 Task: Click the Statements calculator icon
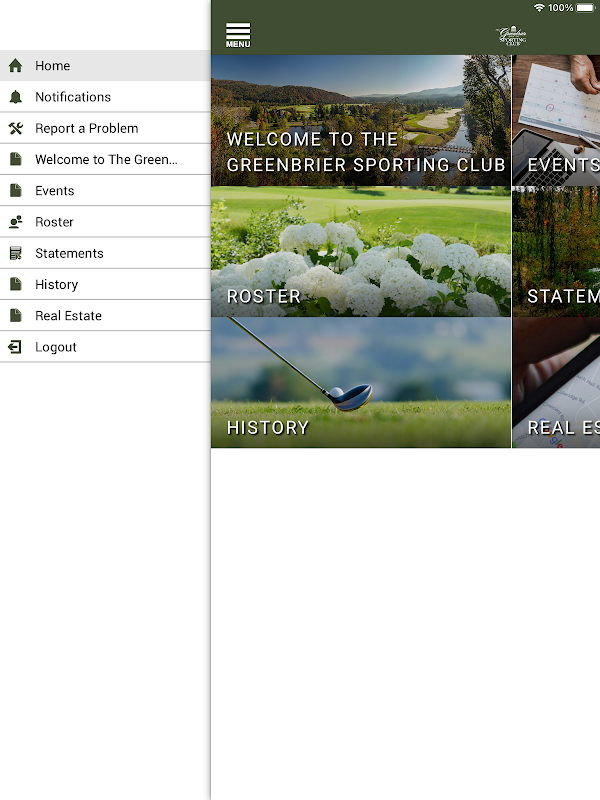(16, 253)
